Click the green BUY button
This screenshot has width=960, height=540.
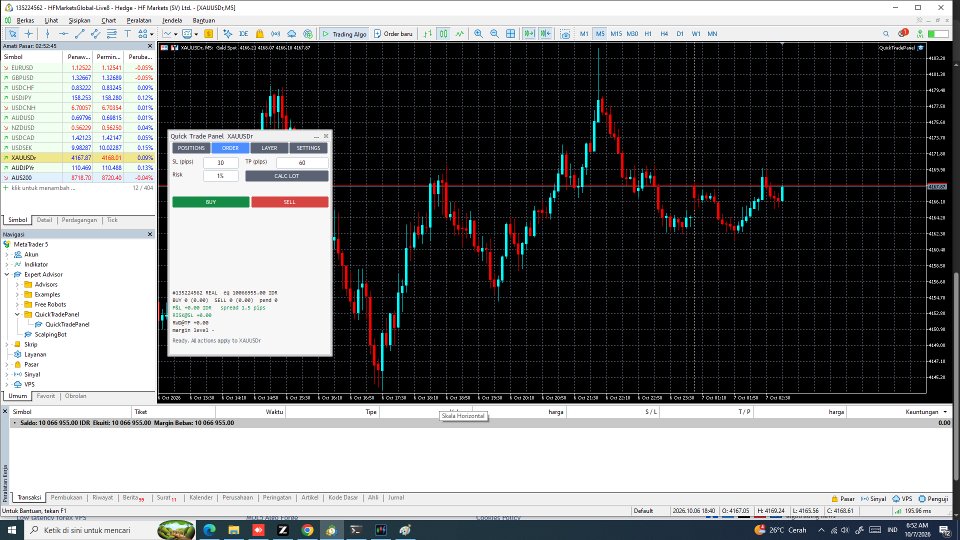click(x=211, y=201)
